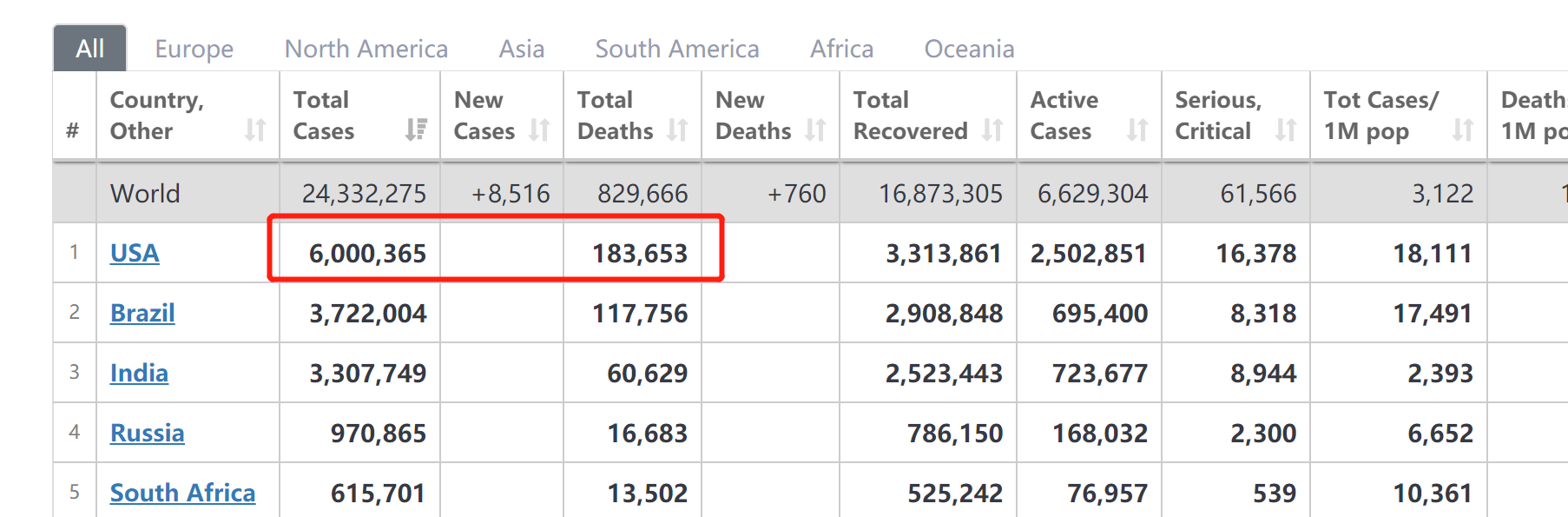Image resolution: width=1568 pixels, height=517 pixels.
Task: Click the # column header
Action: point(74,116)
